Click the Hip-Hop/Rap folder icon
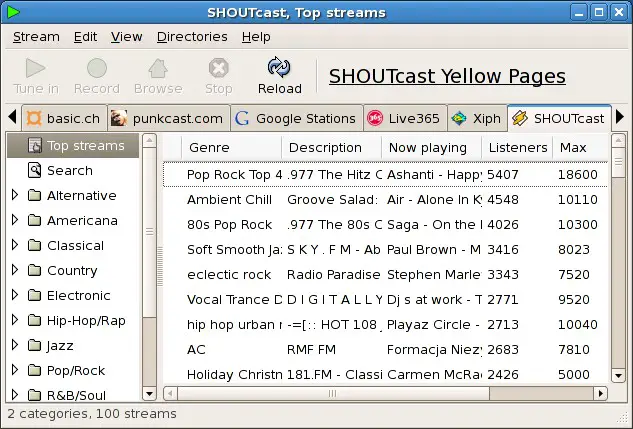The width and height of the screenshot is (633, 429). click(x=35, y=321)
